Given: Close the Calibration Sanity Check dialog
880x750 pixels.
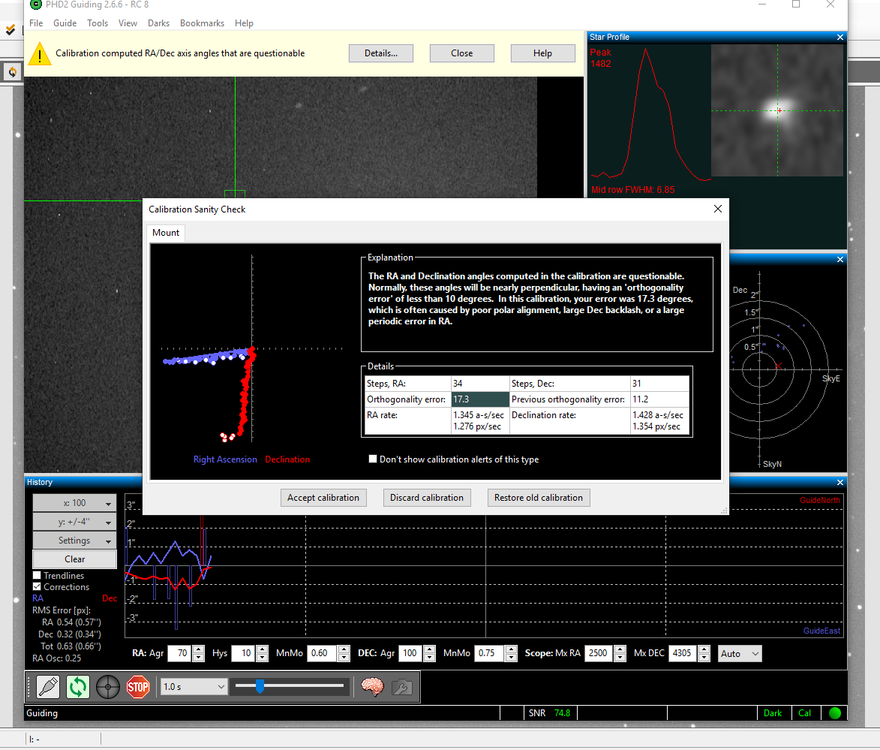Looking at the screenshot, I should tap(717, 209).
